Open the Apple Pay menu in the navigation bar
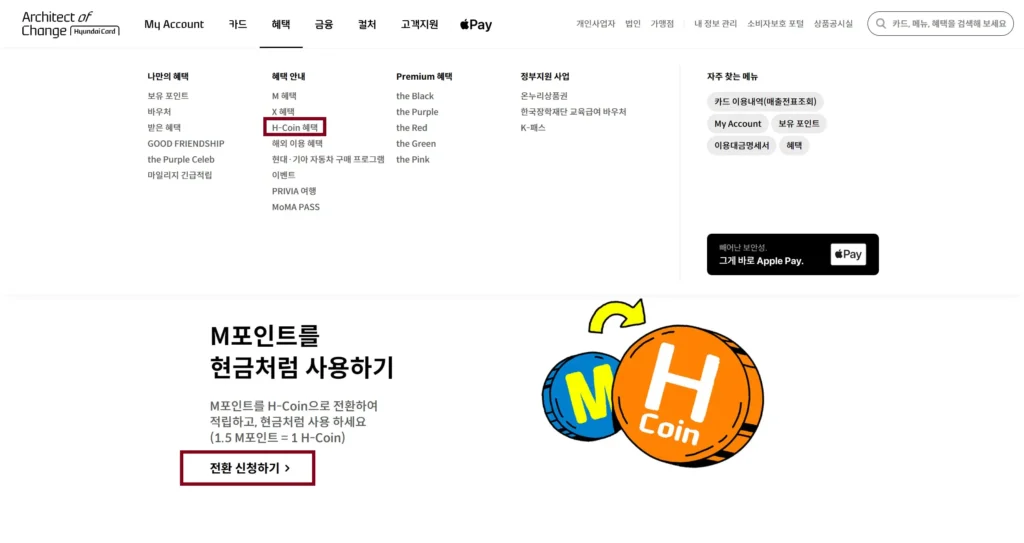The image size is (1024, 543). pyautogui.click(x=476, y=24)
